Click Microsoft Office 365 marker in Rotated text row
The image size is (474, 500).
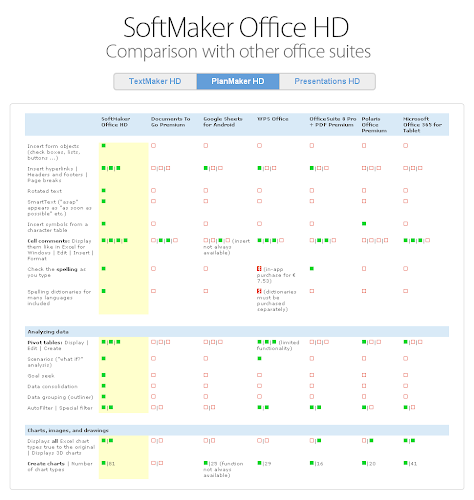click(405, 191)
